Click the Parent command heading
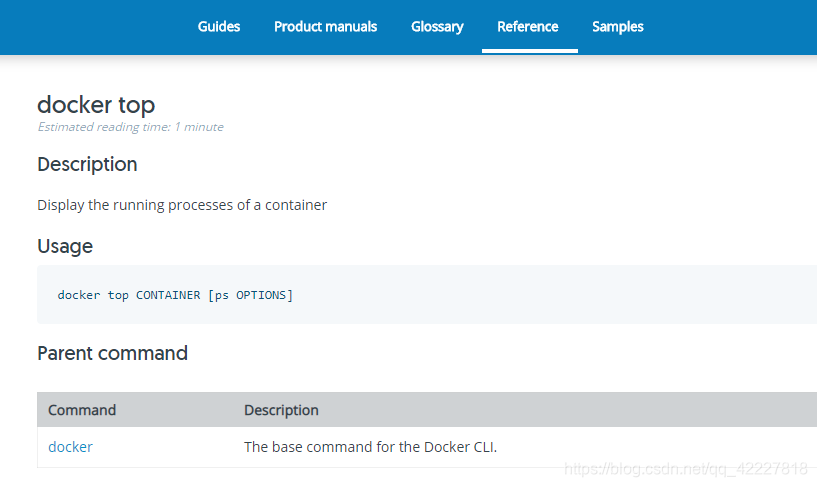This screenshot has width=817, height=487. pos(113,353)
